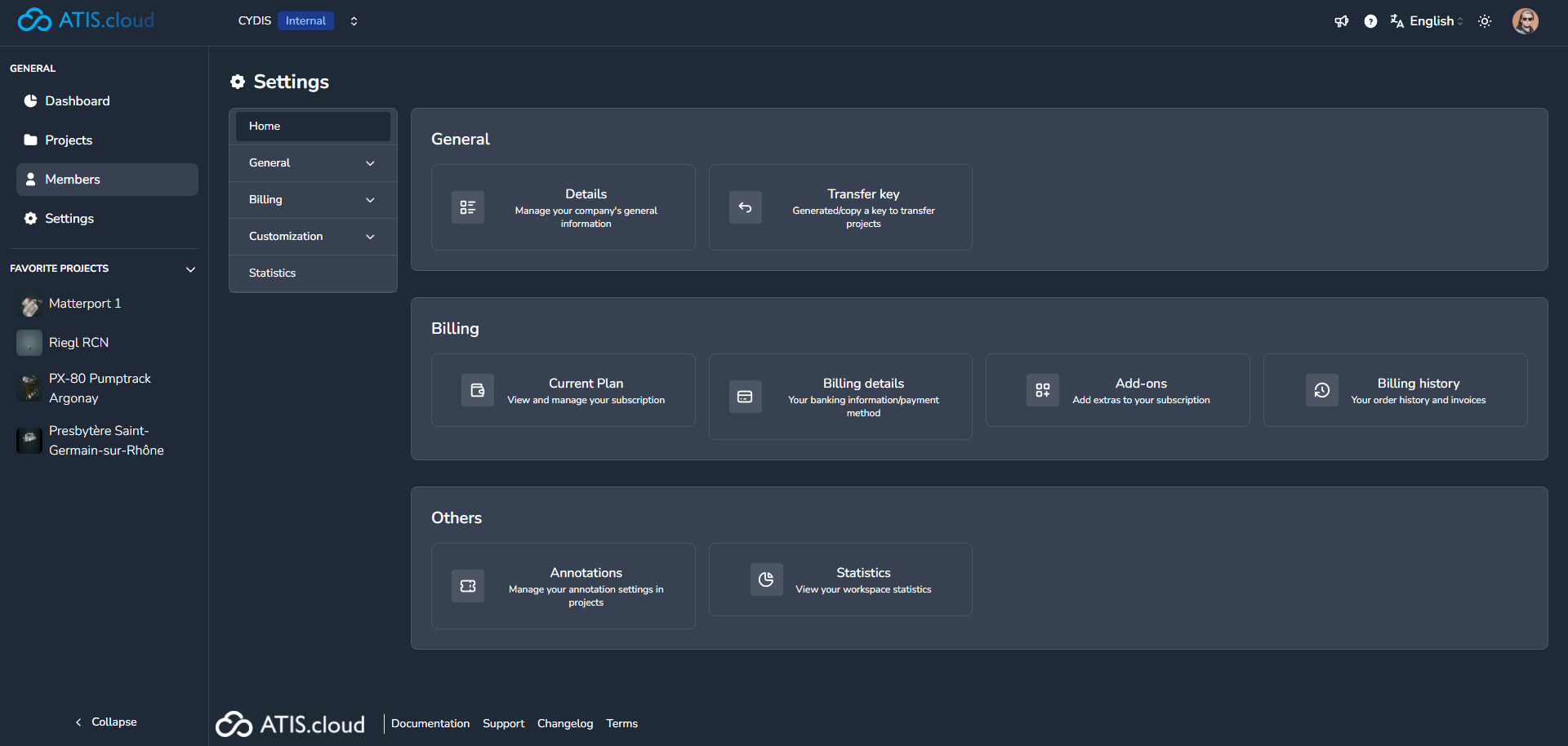
Task: Select Billing in settings menu
Action: click(x=313, y=200)
